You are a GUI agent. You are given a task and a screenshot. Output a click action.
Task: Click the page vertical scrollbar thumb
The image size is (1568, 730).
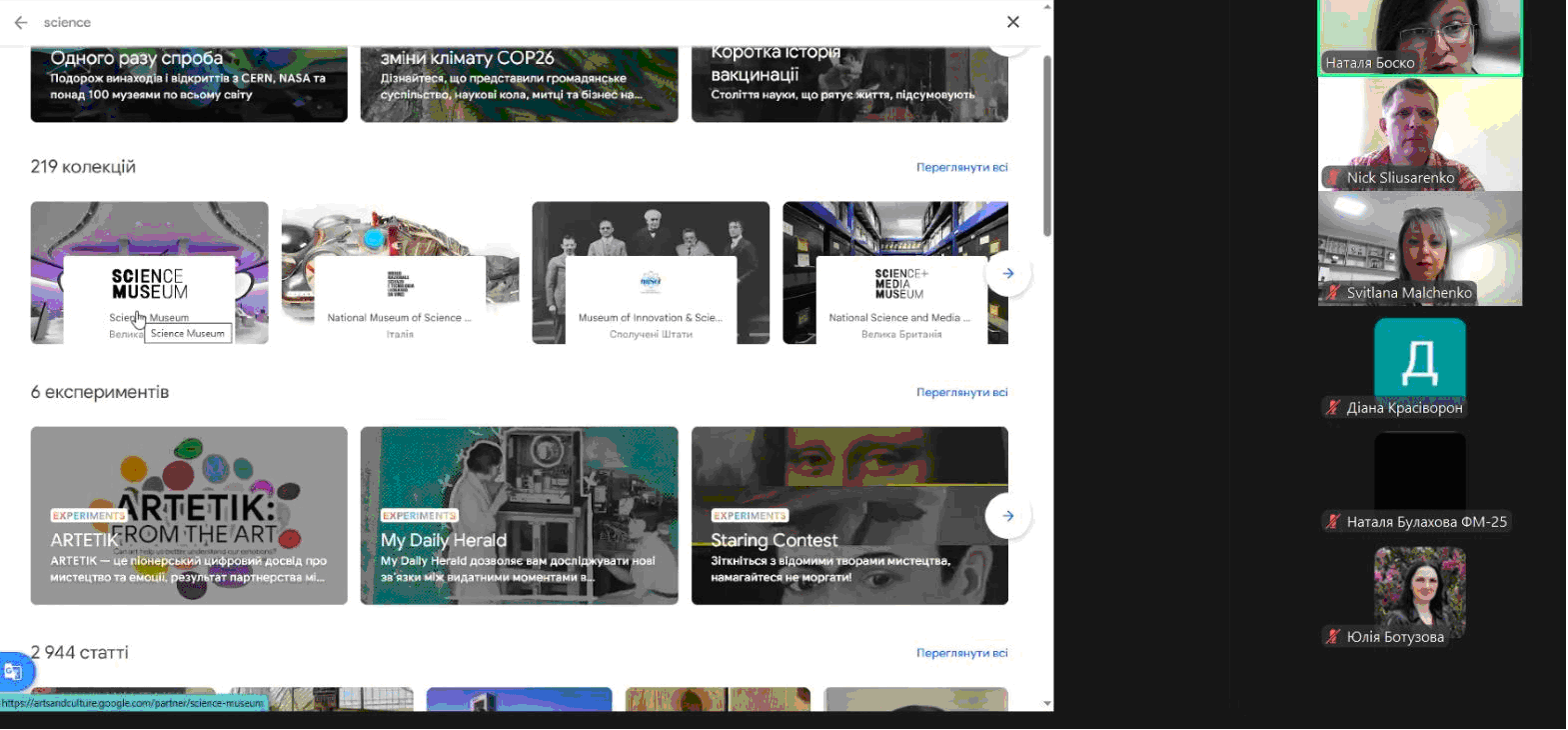(1047, 146)
